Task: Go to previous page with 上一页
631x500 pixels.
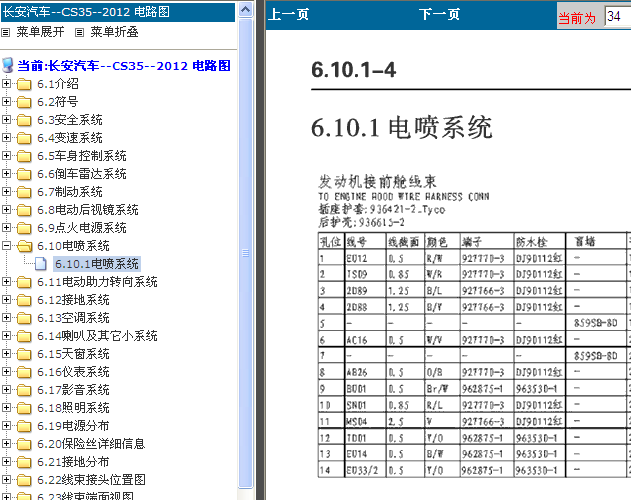Action: (x=289, y=15)
